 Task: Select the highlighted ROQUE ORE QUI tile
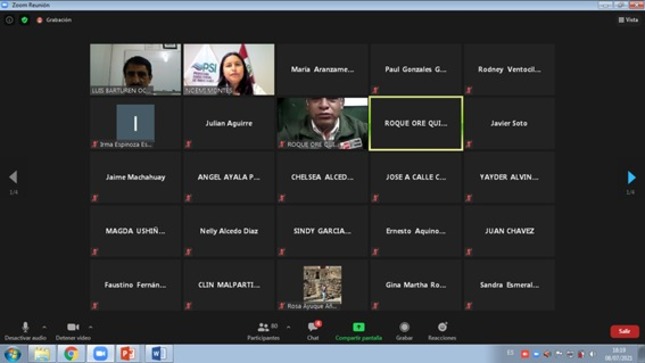tap(416, 123)
